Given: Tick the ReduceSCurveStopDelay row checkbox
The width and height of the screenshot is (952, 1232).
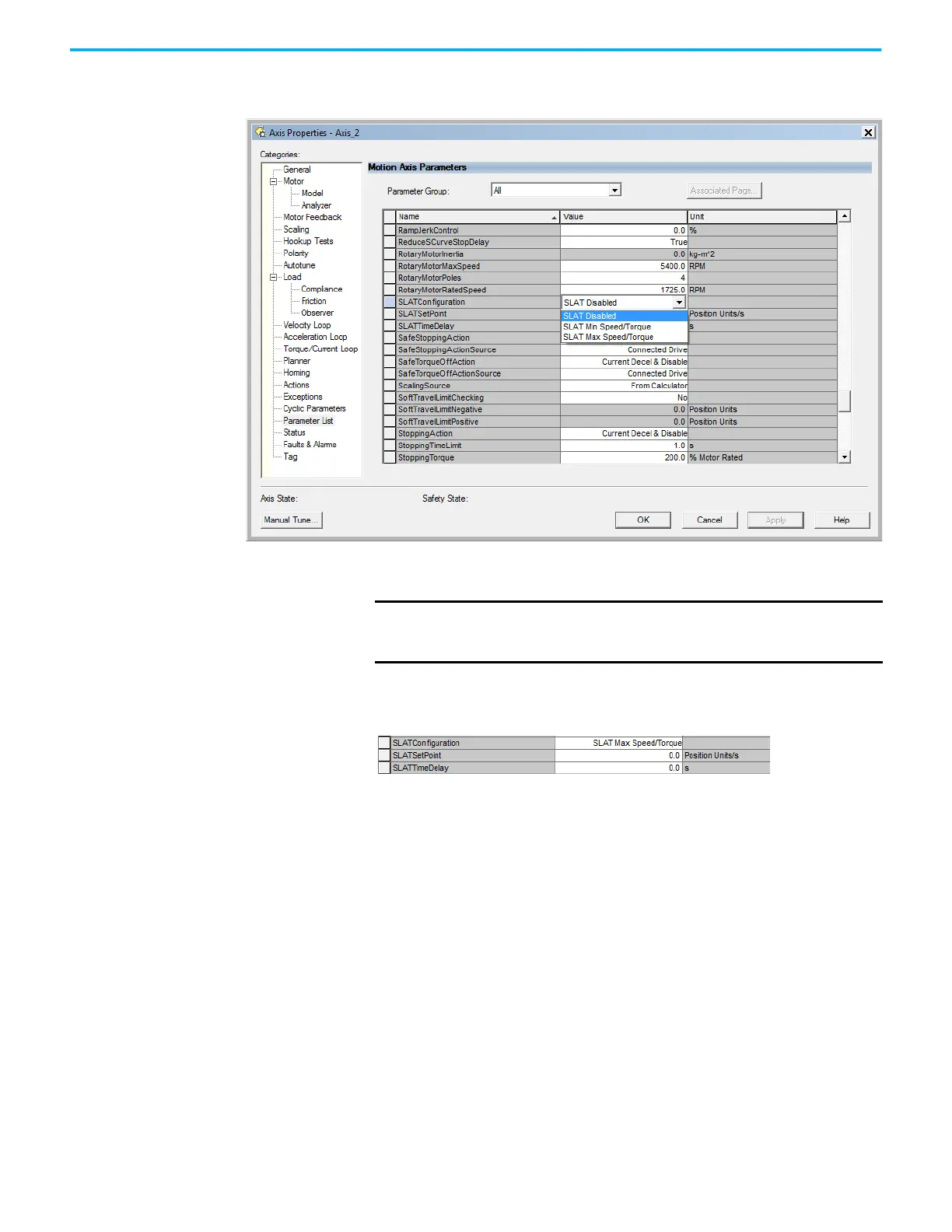Looking at the screenshot, I should point(390,242).
